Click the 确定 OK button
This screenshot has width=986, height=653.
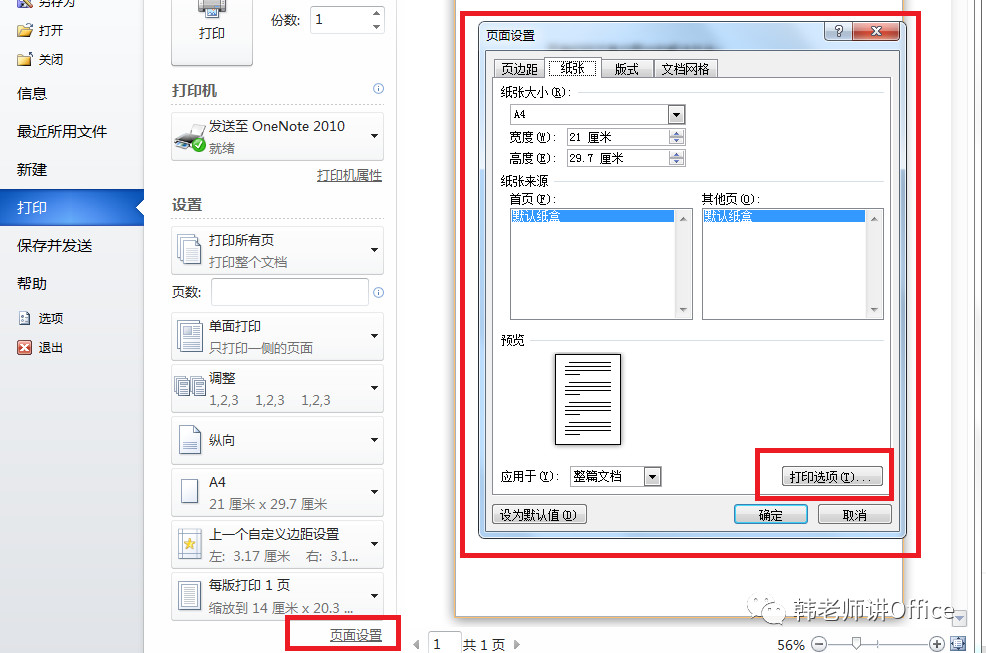pyautogui.click(x=770, y=513)
